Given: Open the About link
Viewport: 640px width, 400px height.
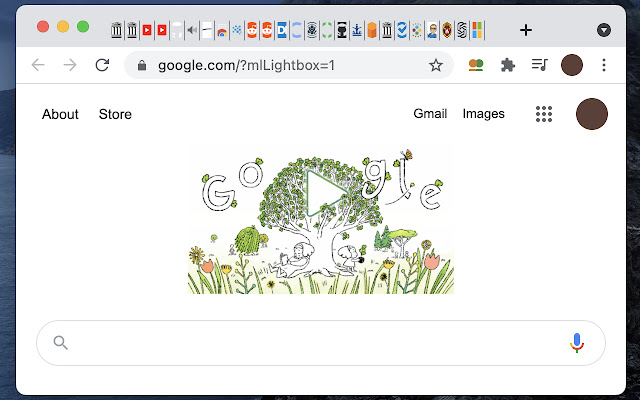Looking at the screenshot, I should tap(60, 114).
